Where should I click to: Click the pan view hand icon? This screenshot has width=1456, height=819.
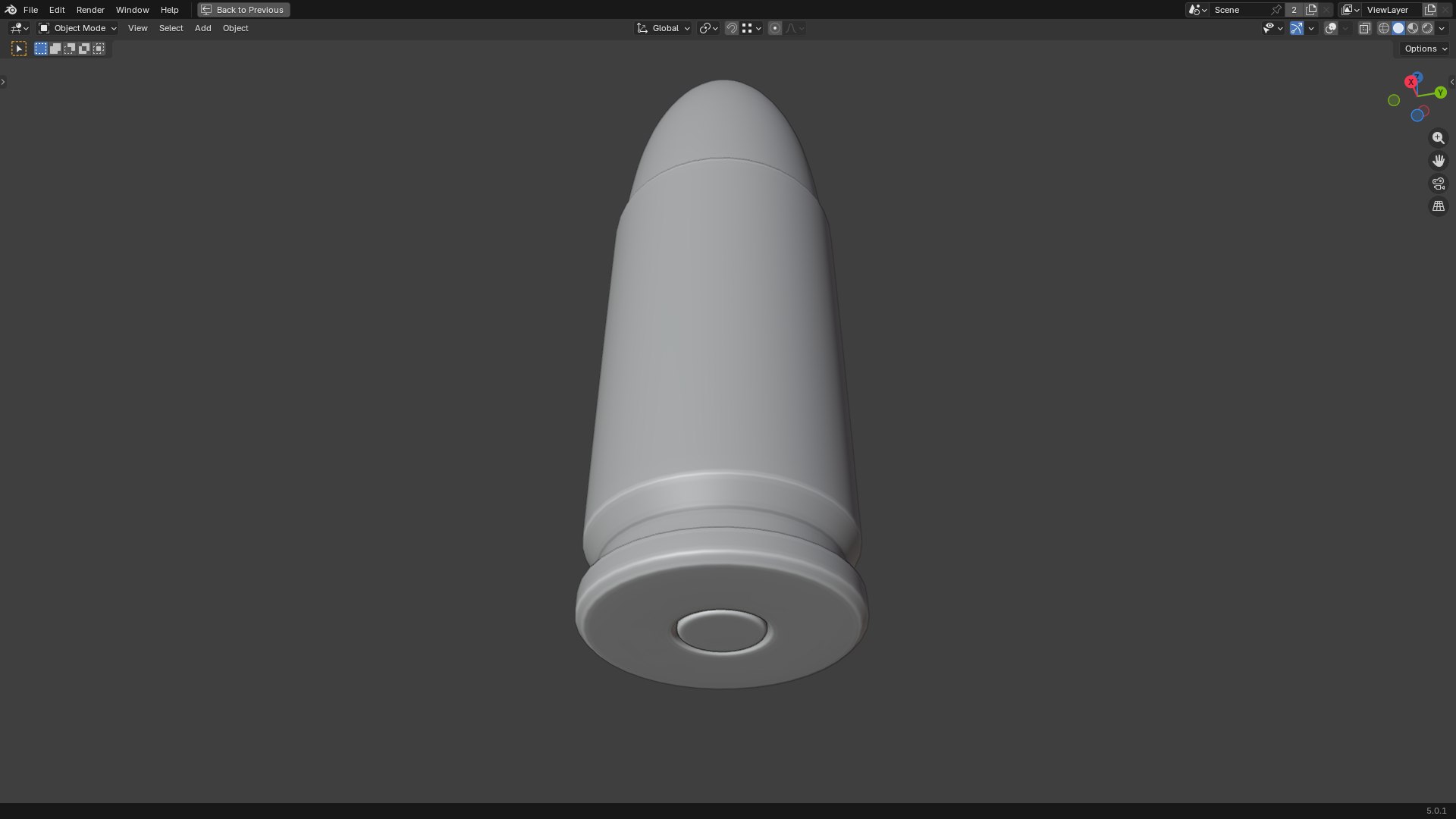1438,161
